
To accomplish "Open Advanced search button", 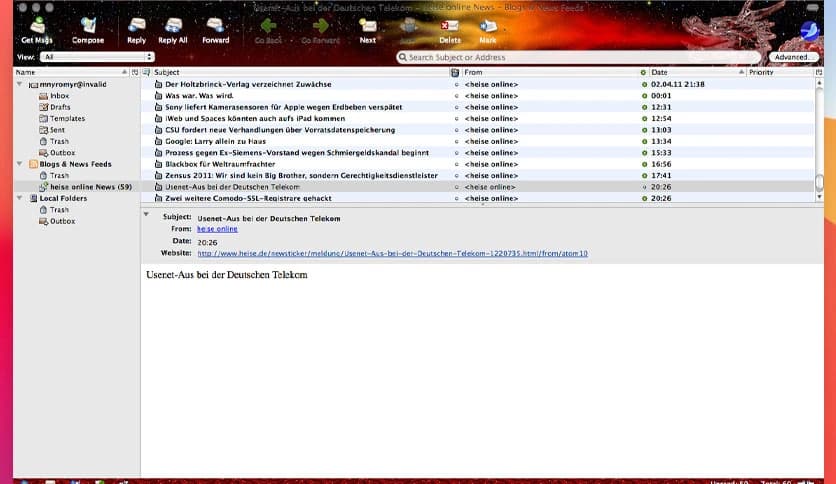I will [794, 57].
